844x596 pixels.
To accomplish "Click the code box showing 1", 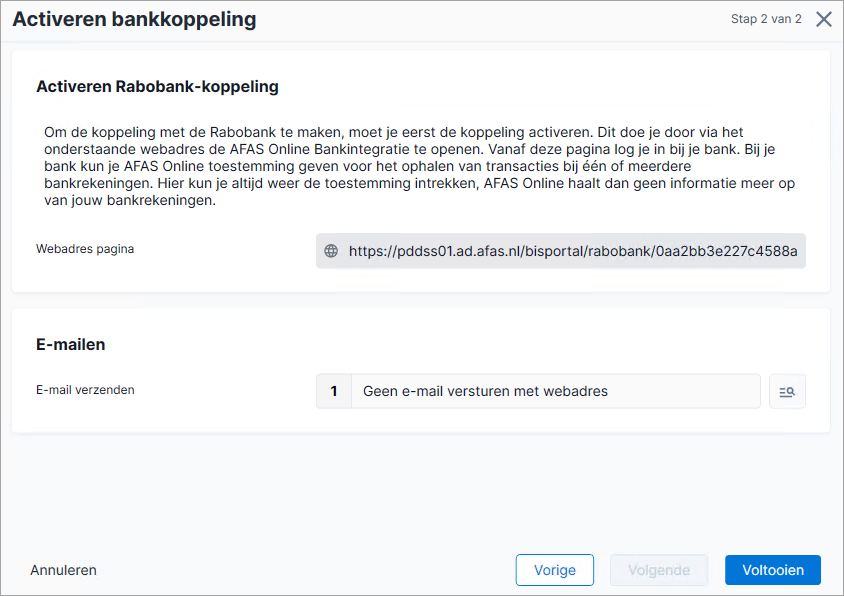I will [x=334, y=391].
